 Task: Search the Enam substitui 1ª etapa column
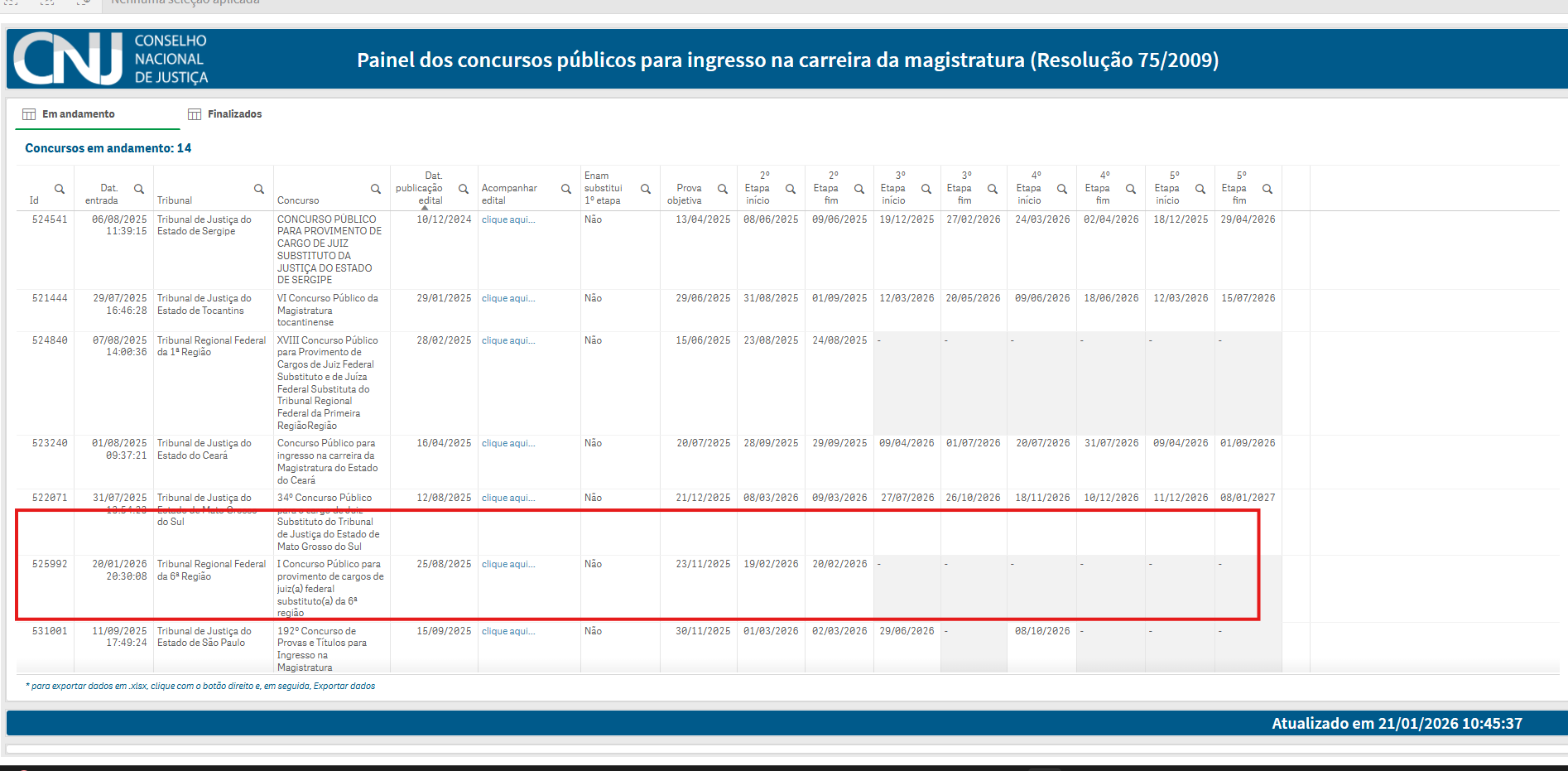point(646,189)
